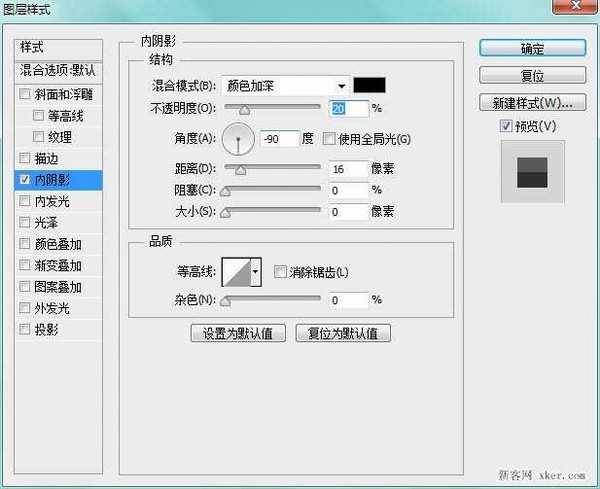This screenshot has height=489, width=600.
Task: Click the angle dial control
Action: coord(238,139)
